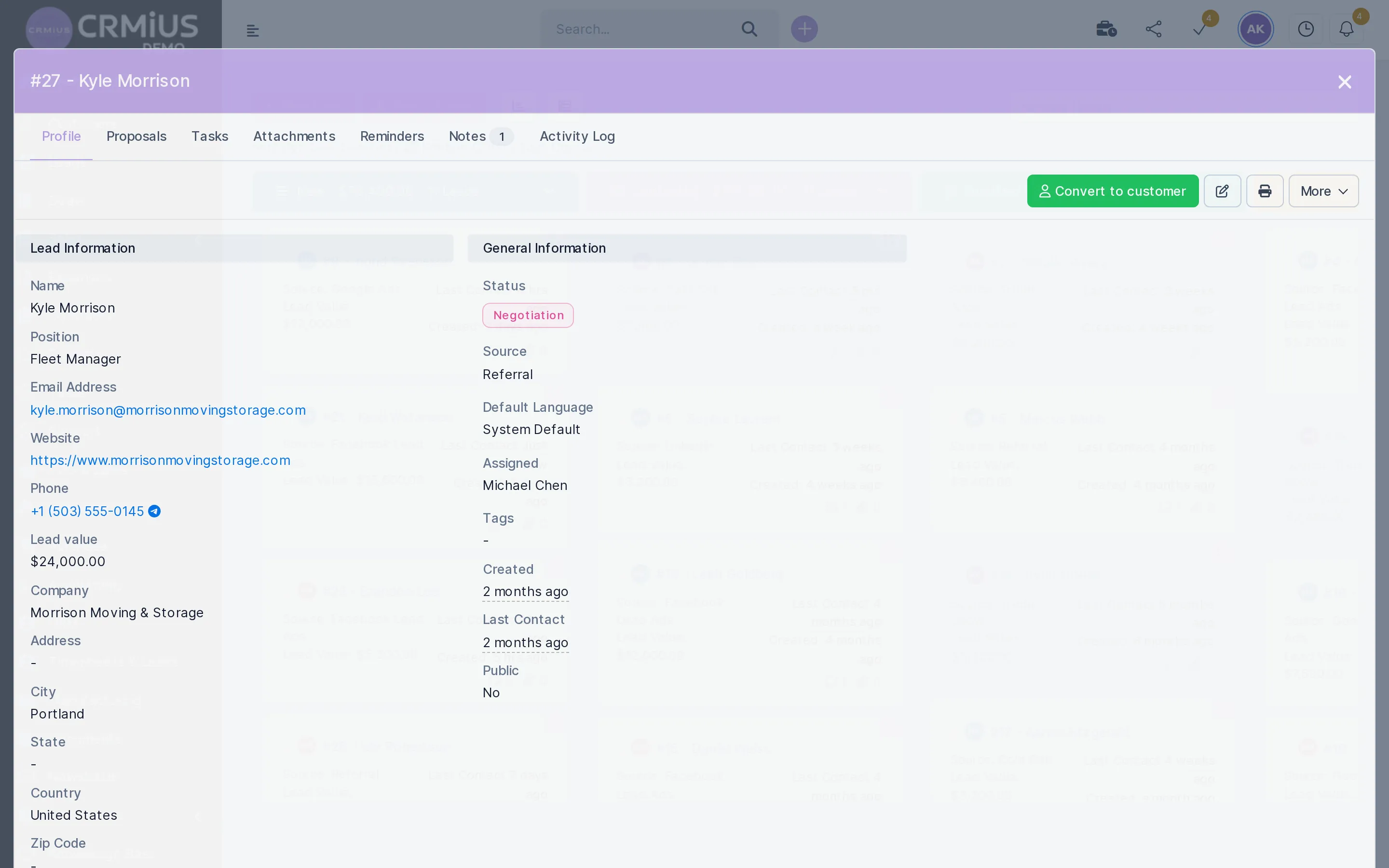Toggle the sidebar menu hamburger icon
This screenshot has width=1389, height=868.
253,30
